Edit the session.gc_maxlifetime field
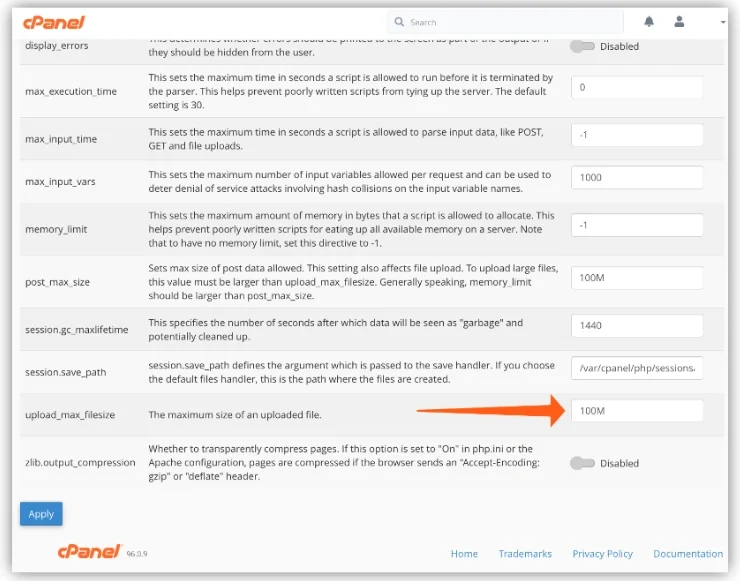This screenshot has height=581, width=740. pyautogui.click(x=637, y=325)
